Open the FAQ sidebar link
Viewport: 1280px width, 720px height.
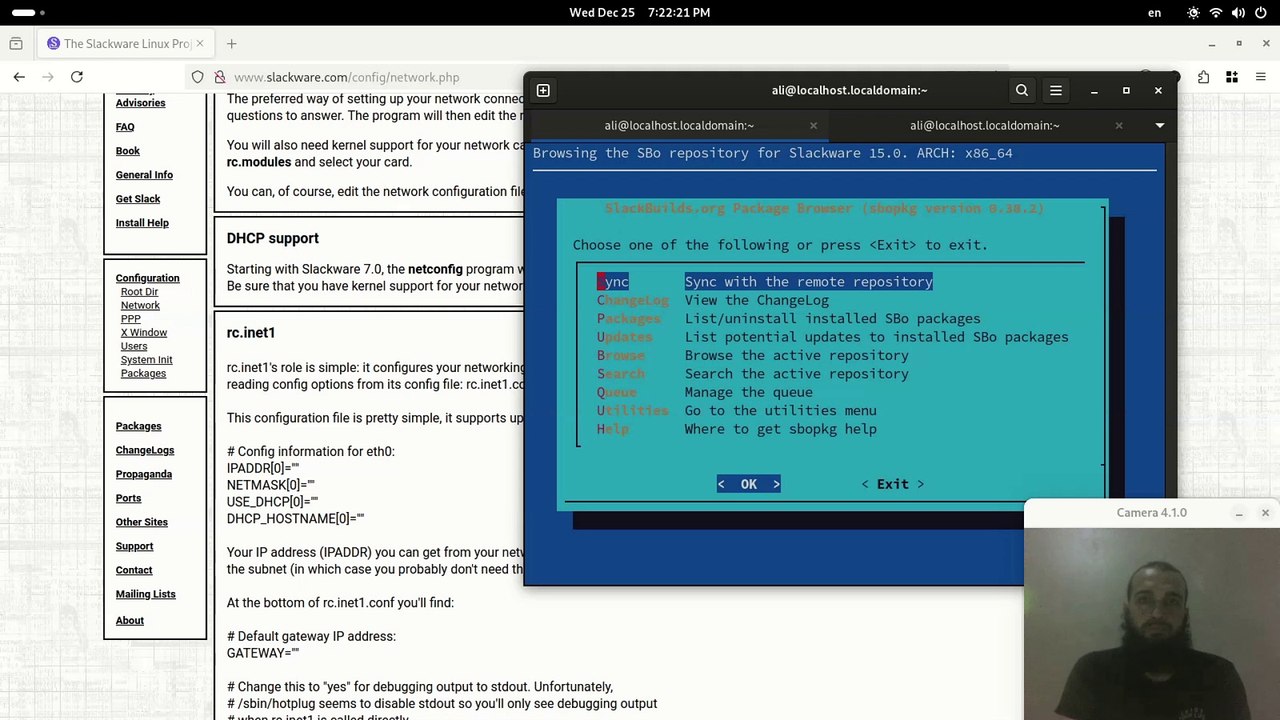coord(125,127)
